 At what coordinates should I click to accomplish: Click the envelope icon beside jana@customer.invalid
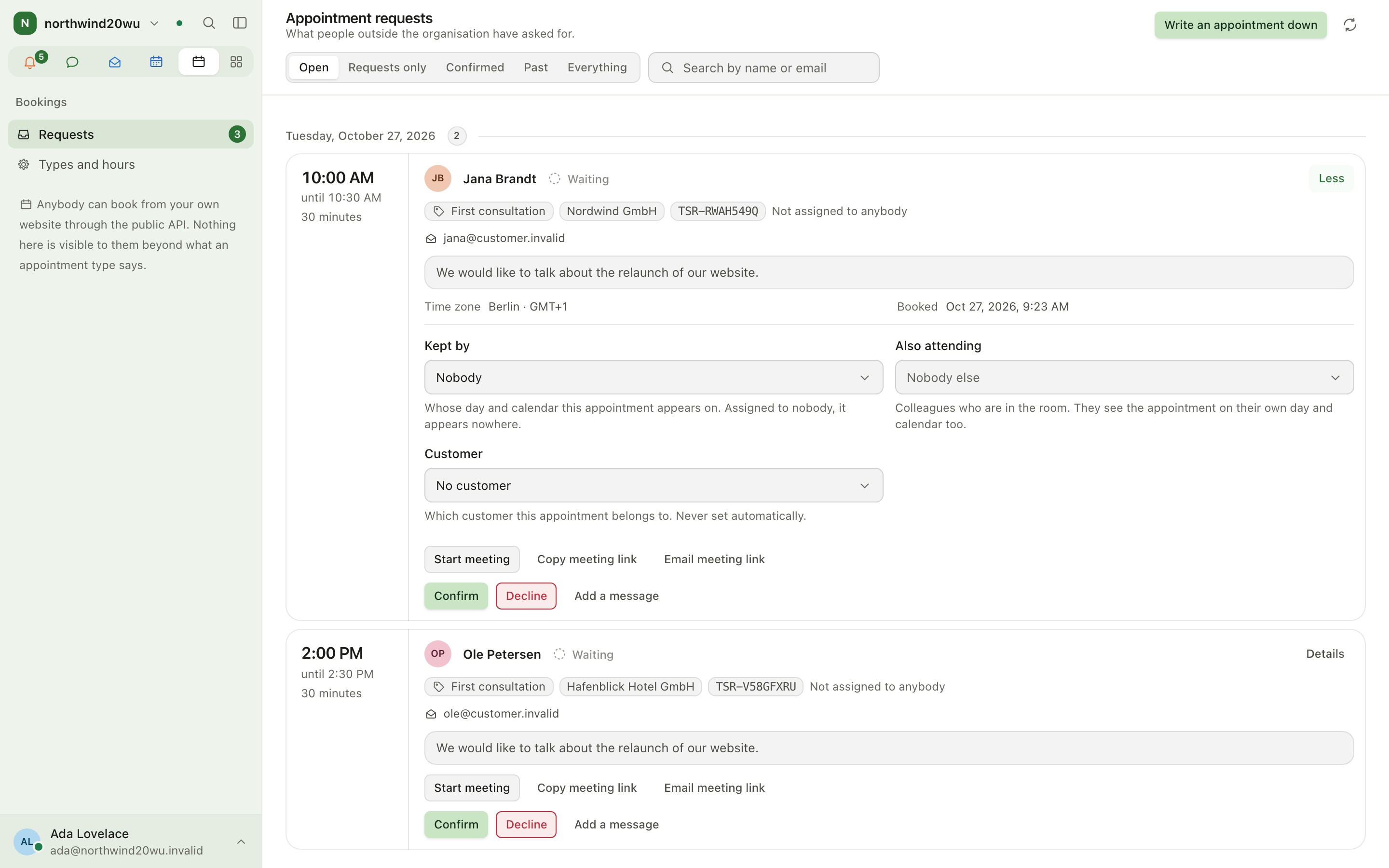(431, 239)
